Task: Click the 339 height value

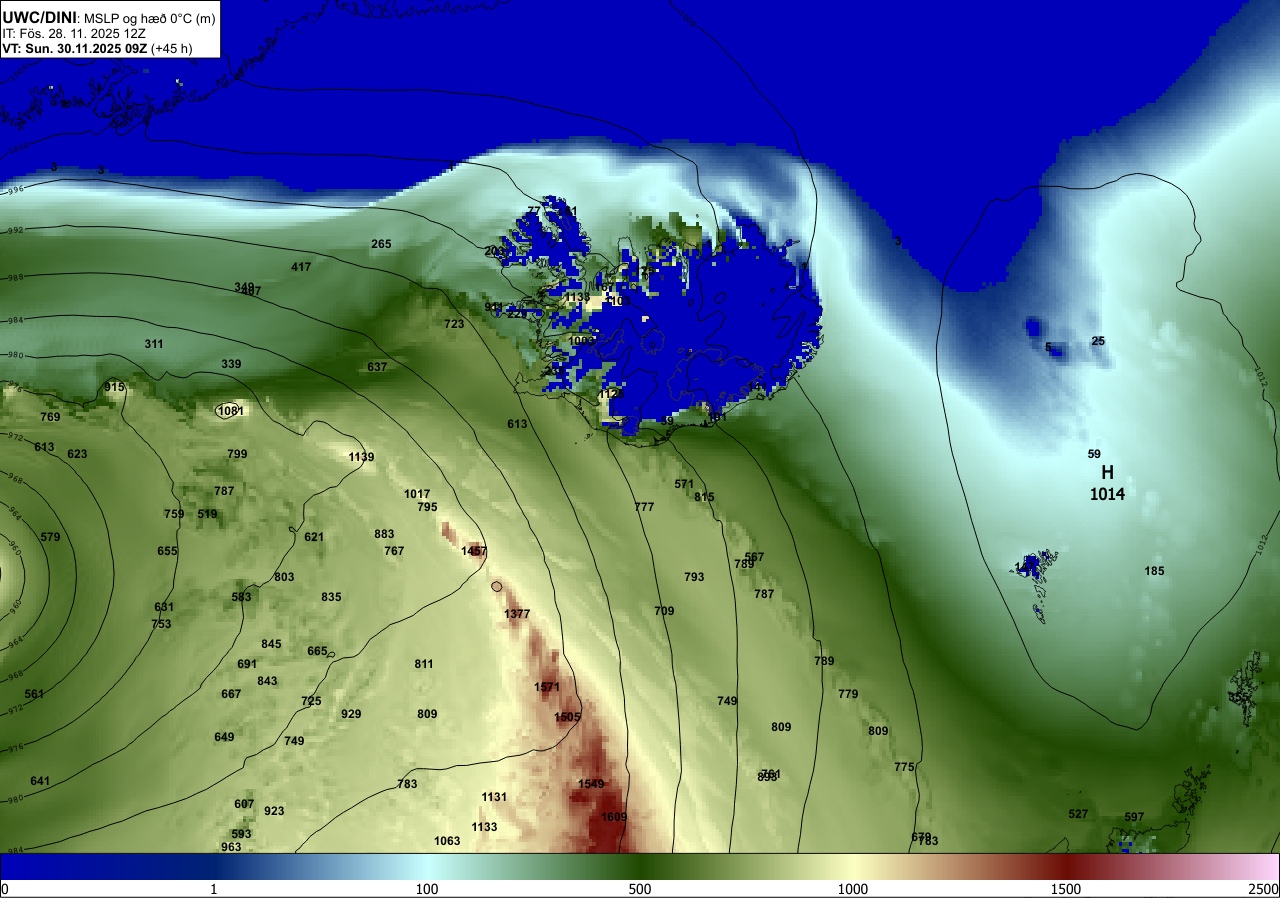Action: click(231, 364)
